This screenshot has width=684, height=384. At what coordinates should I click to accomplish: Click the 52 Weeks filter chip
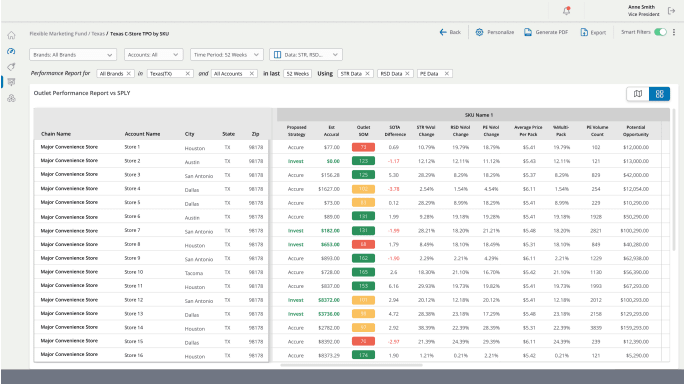point(298,74)
